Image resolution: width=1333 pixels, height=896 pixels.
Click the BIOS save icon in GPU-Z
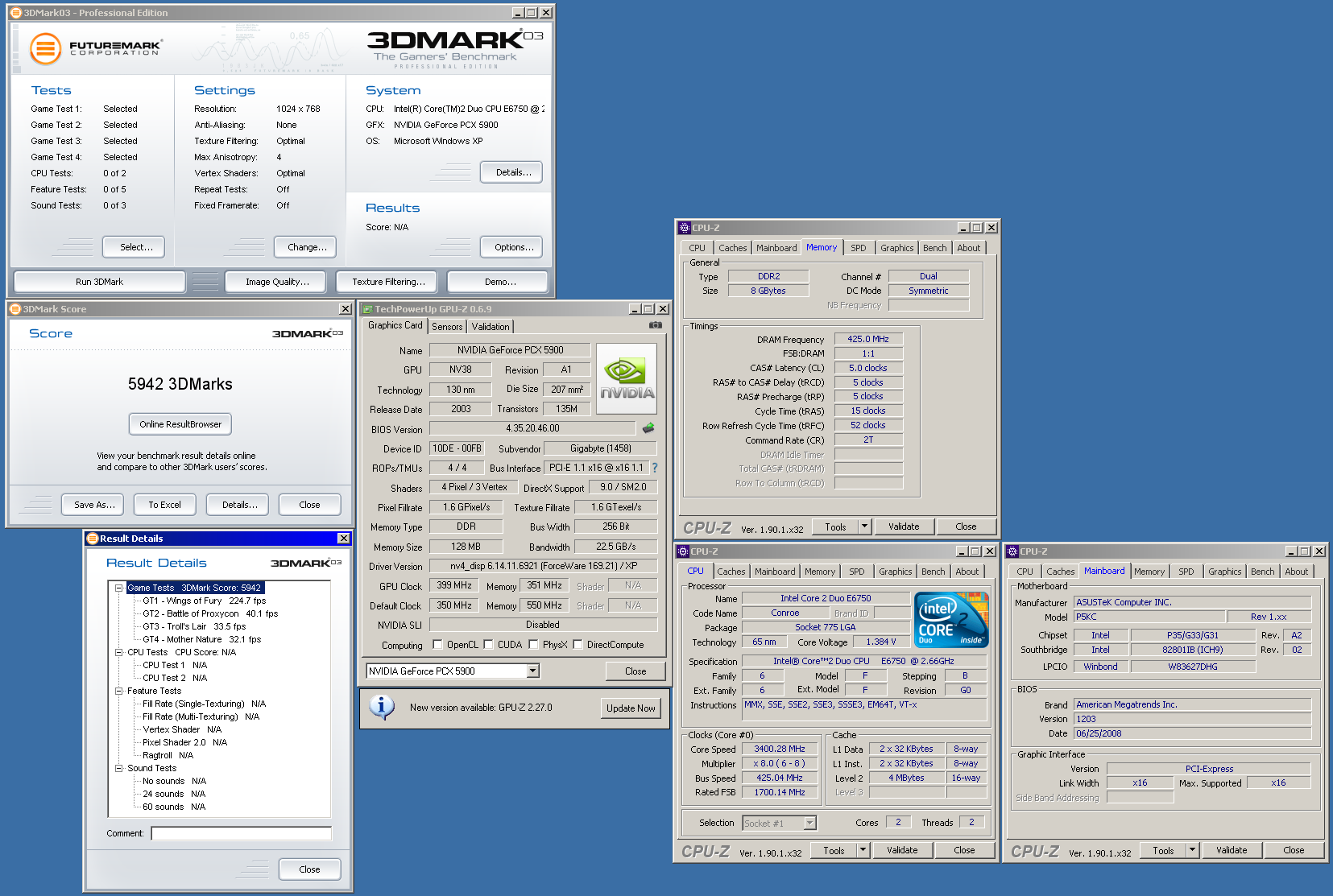tap(648, 428)
